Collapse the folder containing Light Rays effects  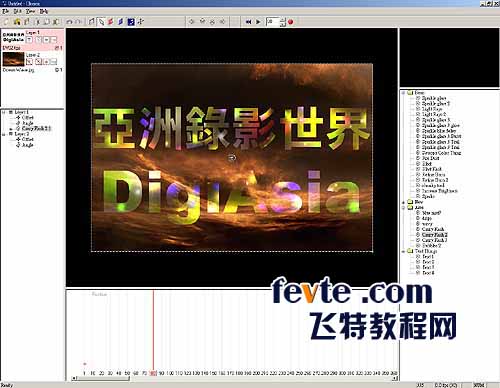(404, 93)
